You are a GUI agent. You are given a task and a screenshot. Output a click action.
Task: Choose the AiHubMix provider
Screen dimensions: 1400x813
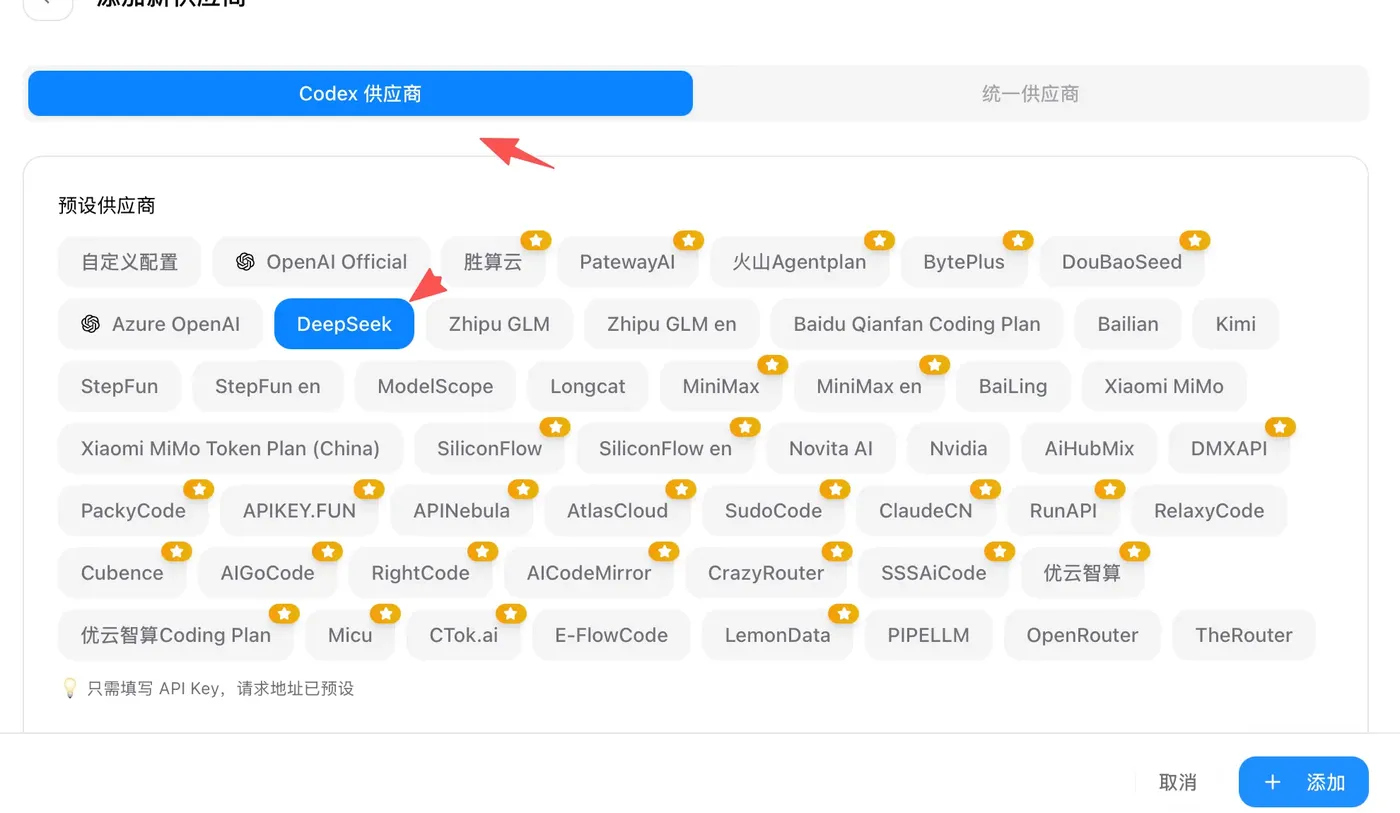(1090, 448)
